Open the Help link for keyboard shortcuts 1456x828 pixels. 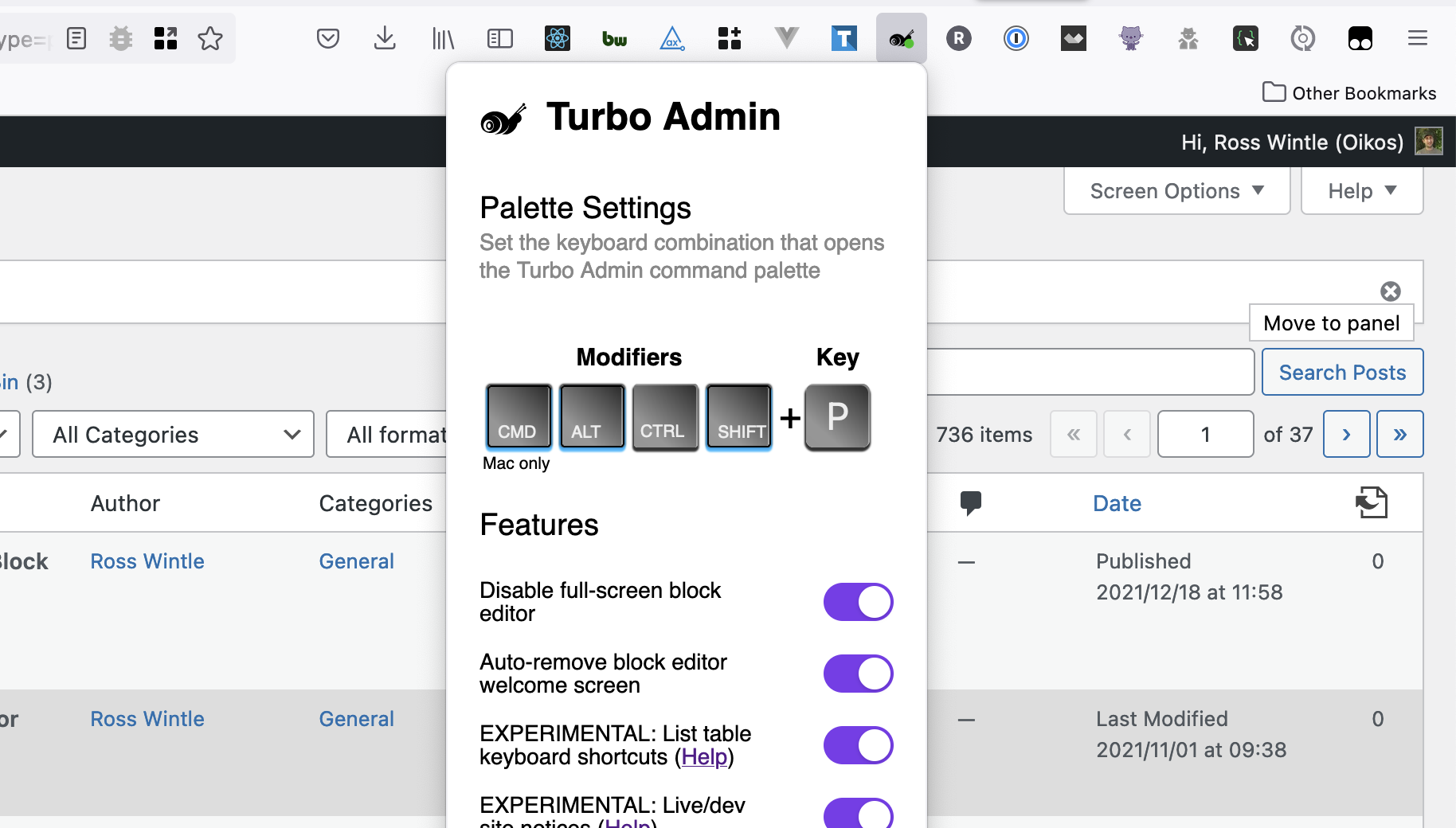click(704, 757)
